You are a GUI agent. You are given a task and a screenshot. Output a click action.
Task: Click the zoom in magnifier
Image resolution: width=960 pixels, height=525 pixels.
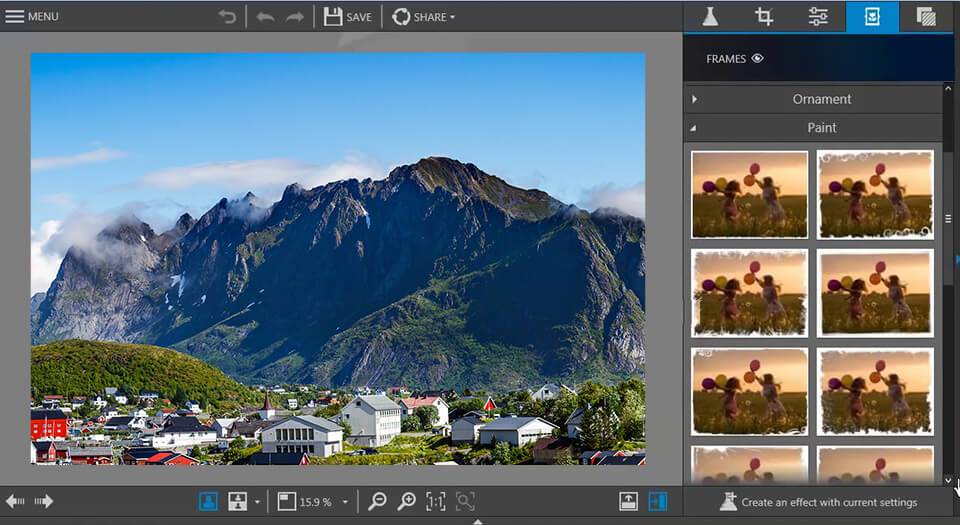pos(407,502)
